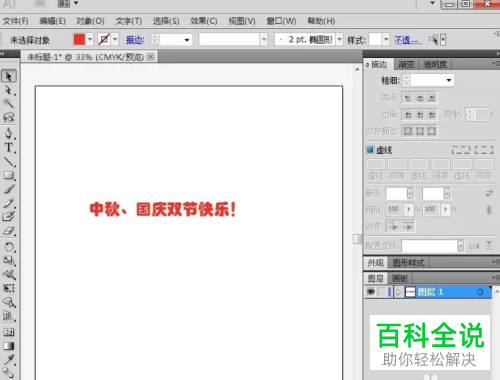Select the Magic Wand tool
Image resolution: width=500 pixels, height=380 pixels.
[9, 103]
